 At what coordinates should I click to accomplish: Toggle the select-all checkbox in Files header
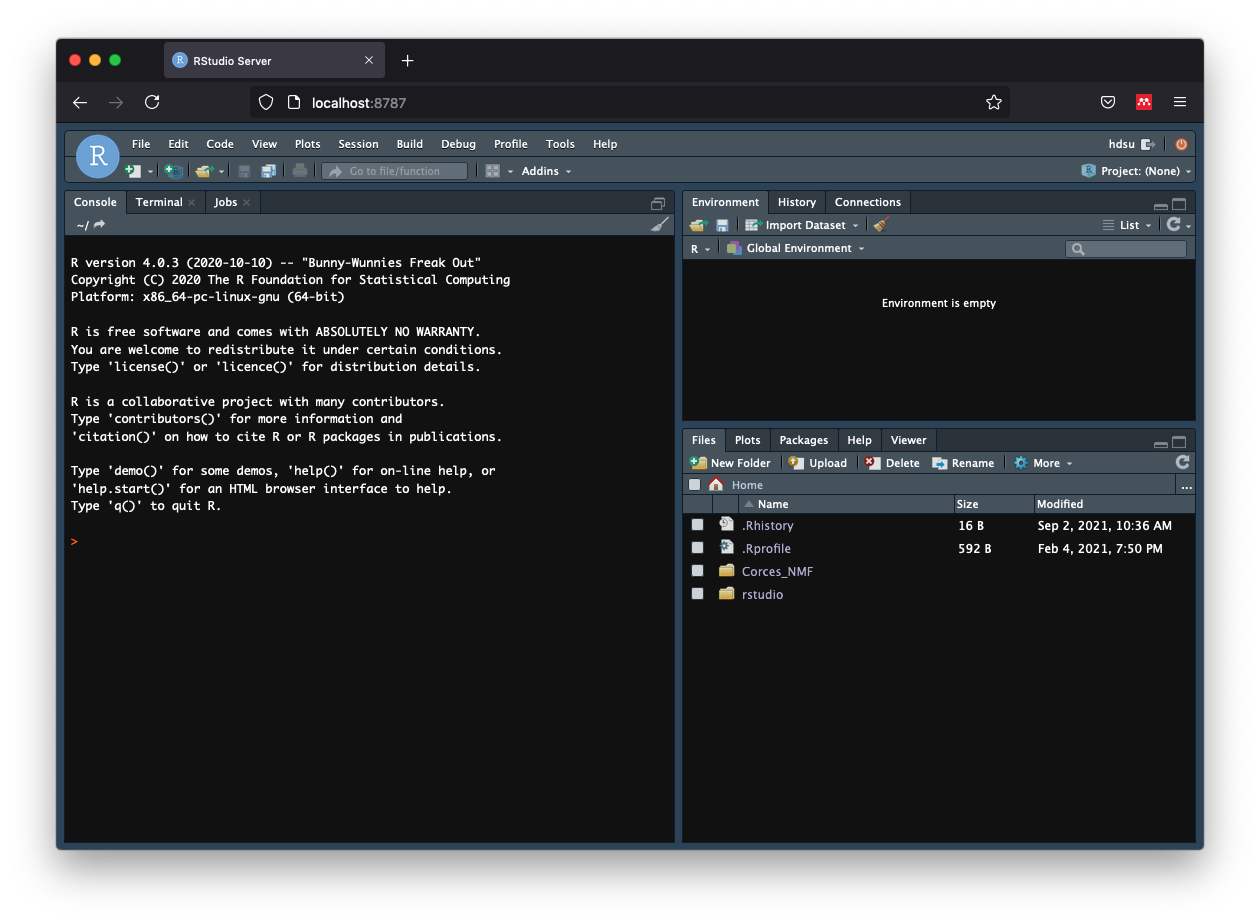pos(695,485)
